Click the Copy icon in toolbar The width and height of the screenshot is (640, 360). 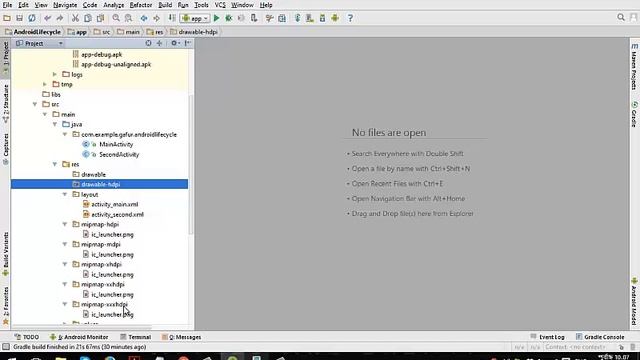coord(88,18)
